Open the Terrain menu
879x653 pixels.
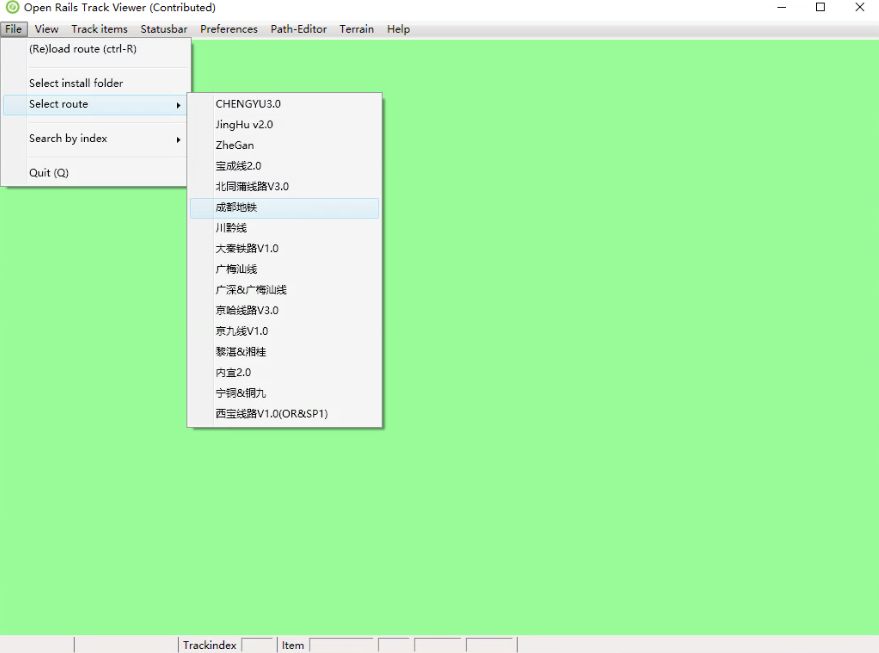point(356,29)
